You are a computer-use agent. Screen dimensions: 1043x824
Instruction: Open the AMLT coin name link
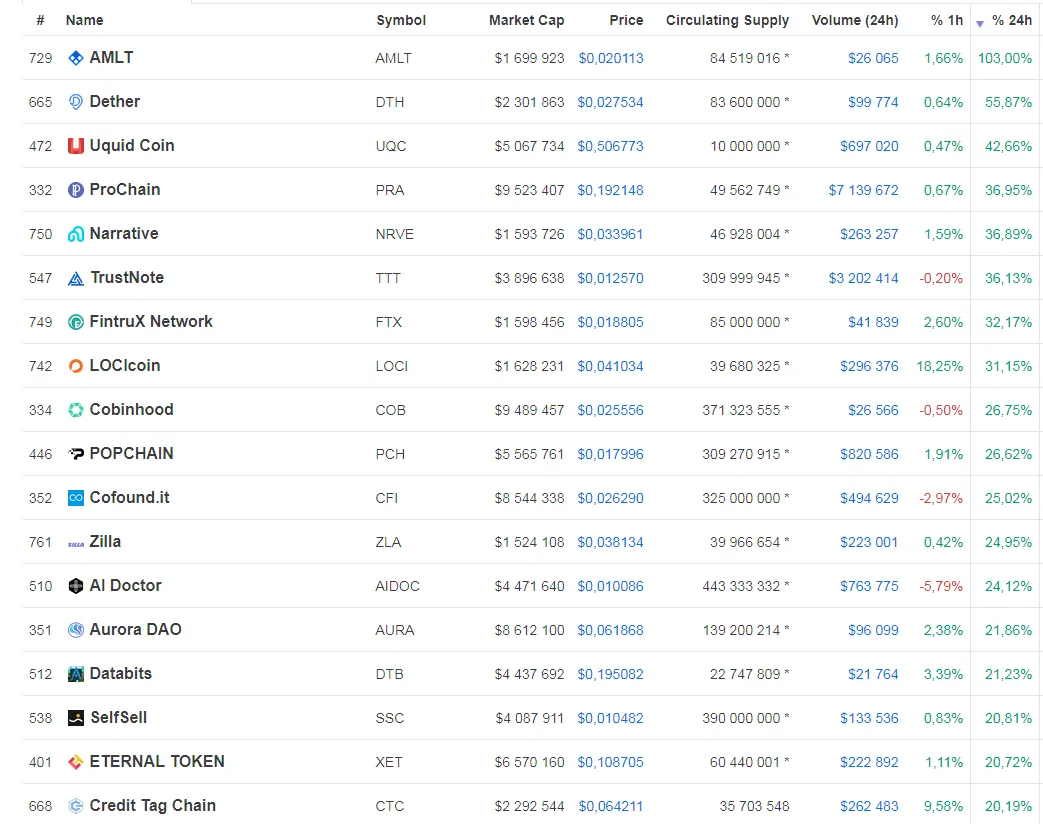tap(111, 58)
